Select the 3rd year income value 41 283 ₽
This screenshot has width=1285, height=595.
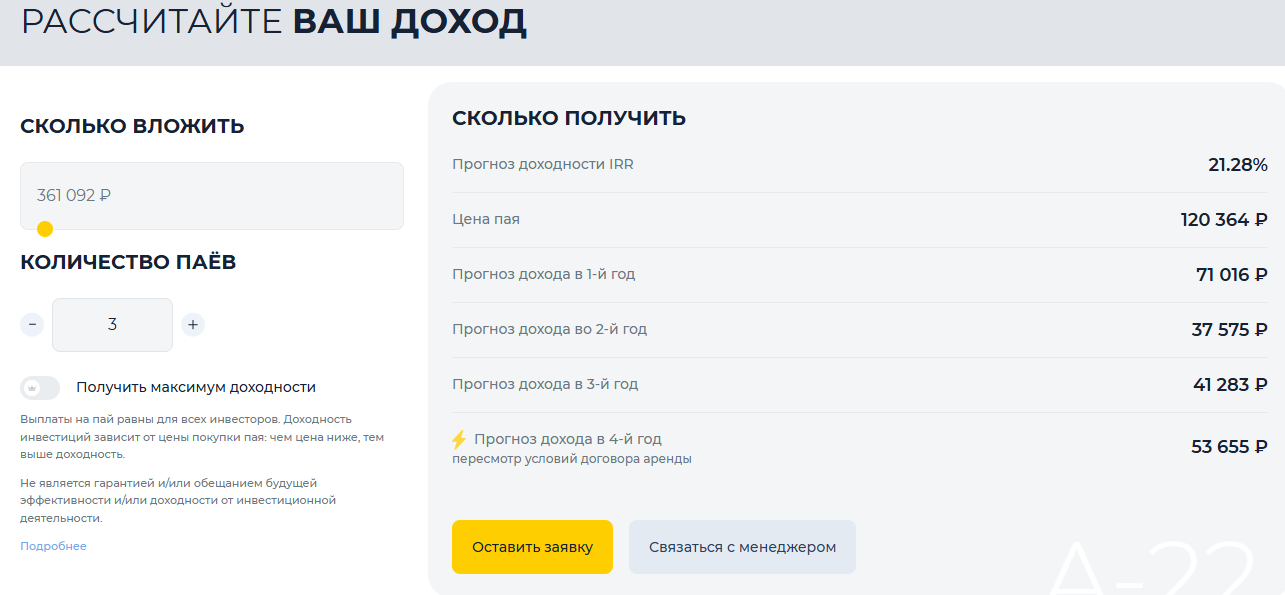click(x=1229, y=385)
